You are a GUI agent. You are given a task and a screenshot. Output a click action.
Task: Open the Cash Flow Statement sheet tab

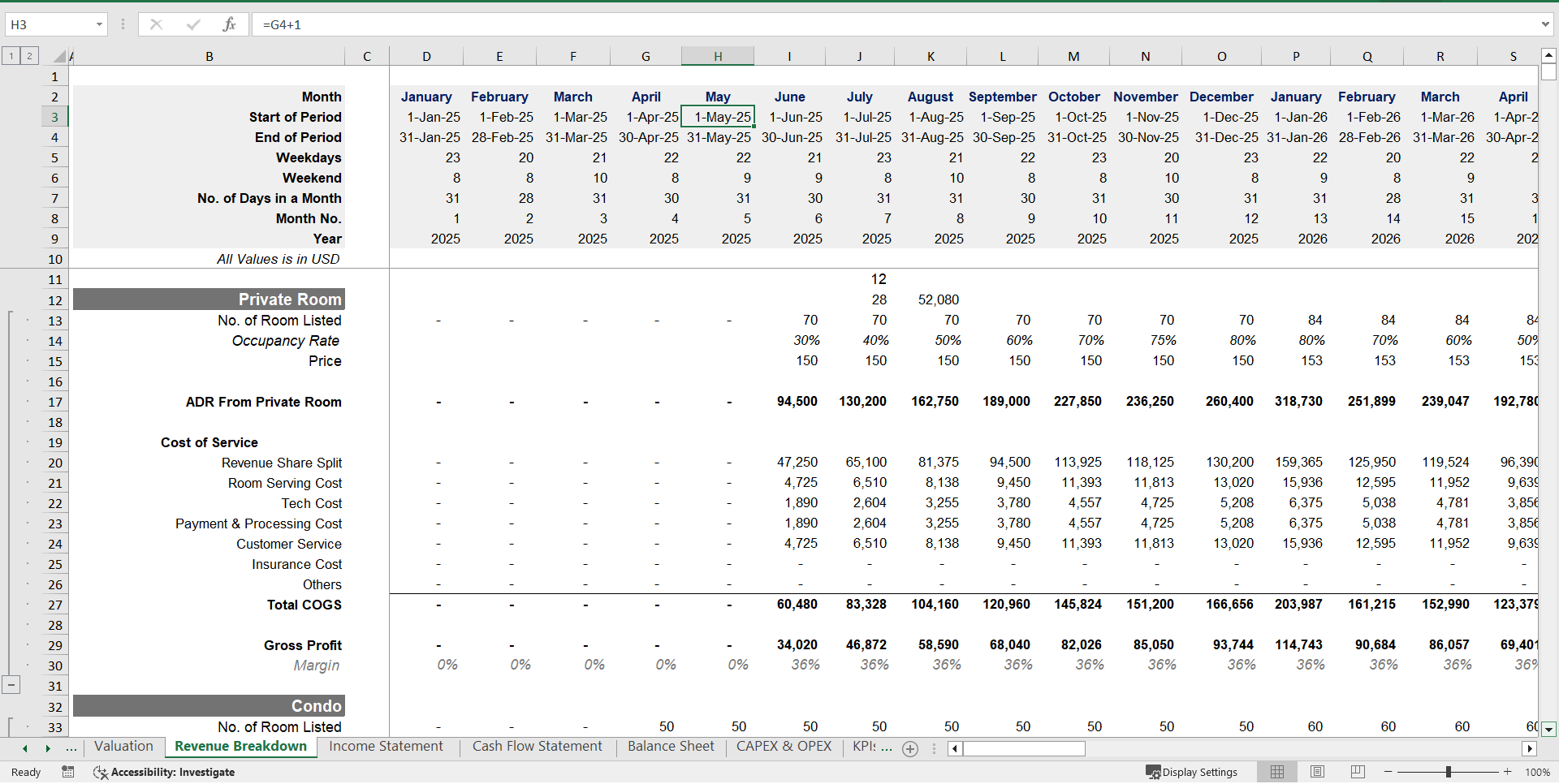pyautogui.click(x=538, y=747)
